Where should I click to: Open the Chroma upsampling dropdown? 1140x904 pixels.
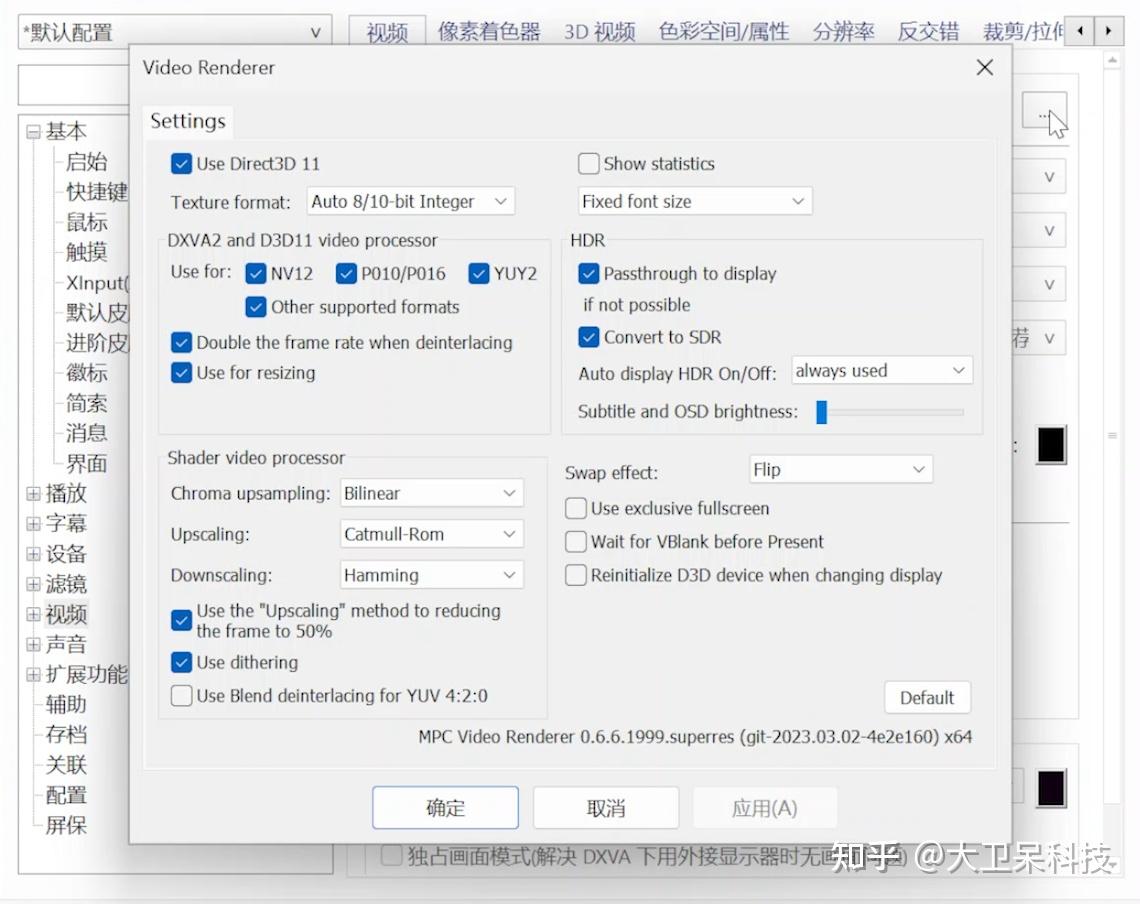[431, 493]
